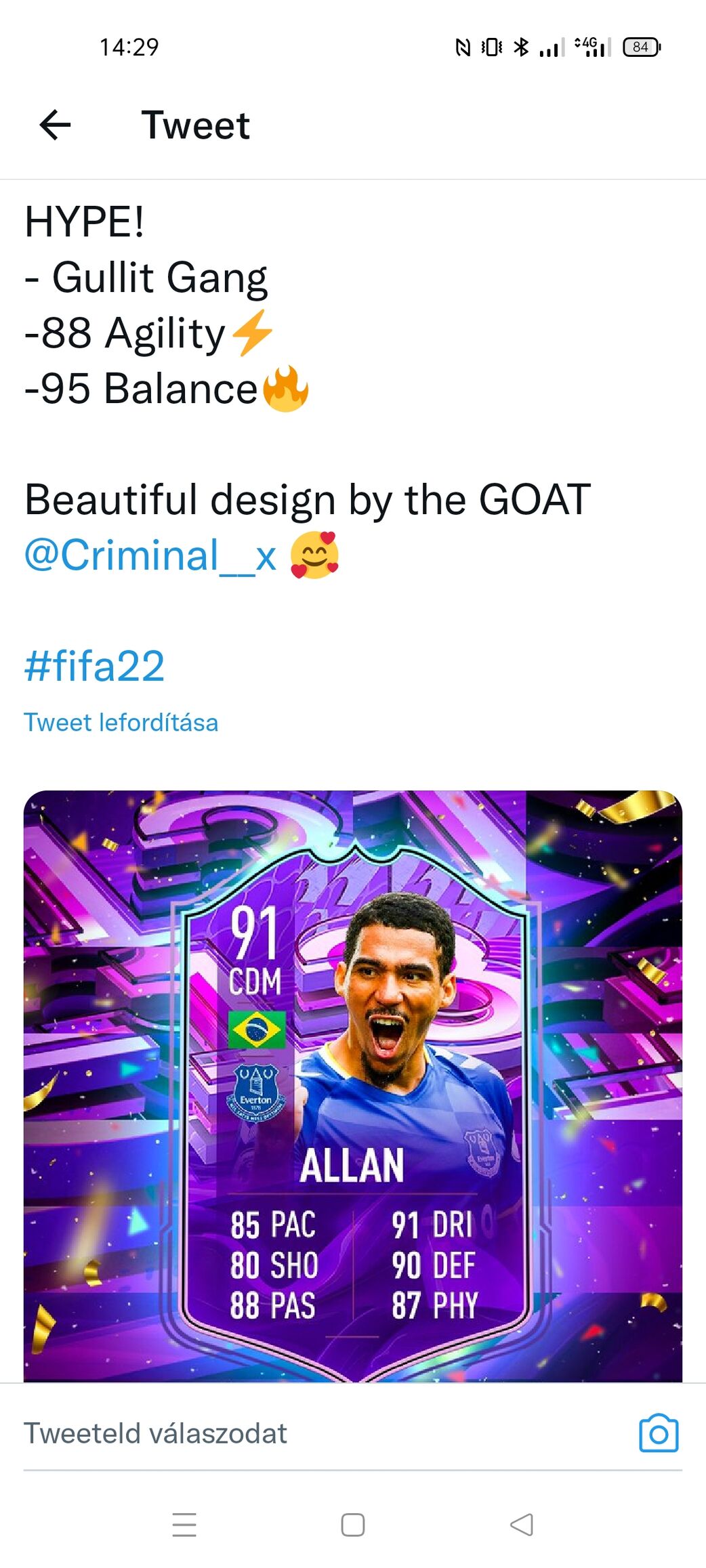This screenshot has height=1568, width=706.
Task: Tap the Bluetooth status icon
Action: tap(520, 47)
